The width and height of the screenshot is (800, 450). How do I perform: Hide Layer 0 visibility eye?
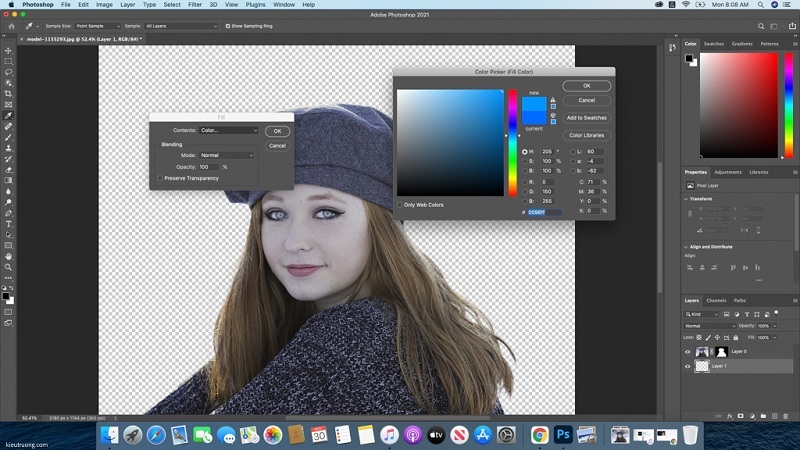coord(687,352)
